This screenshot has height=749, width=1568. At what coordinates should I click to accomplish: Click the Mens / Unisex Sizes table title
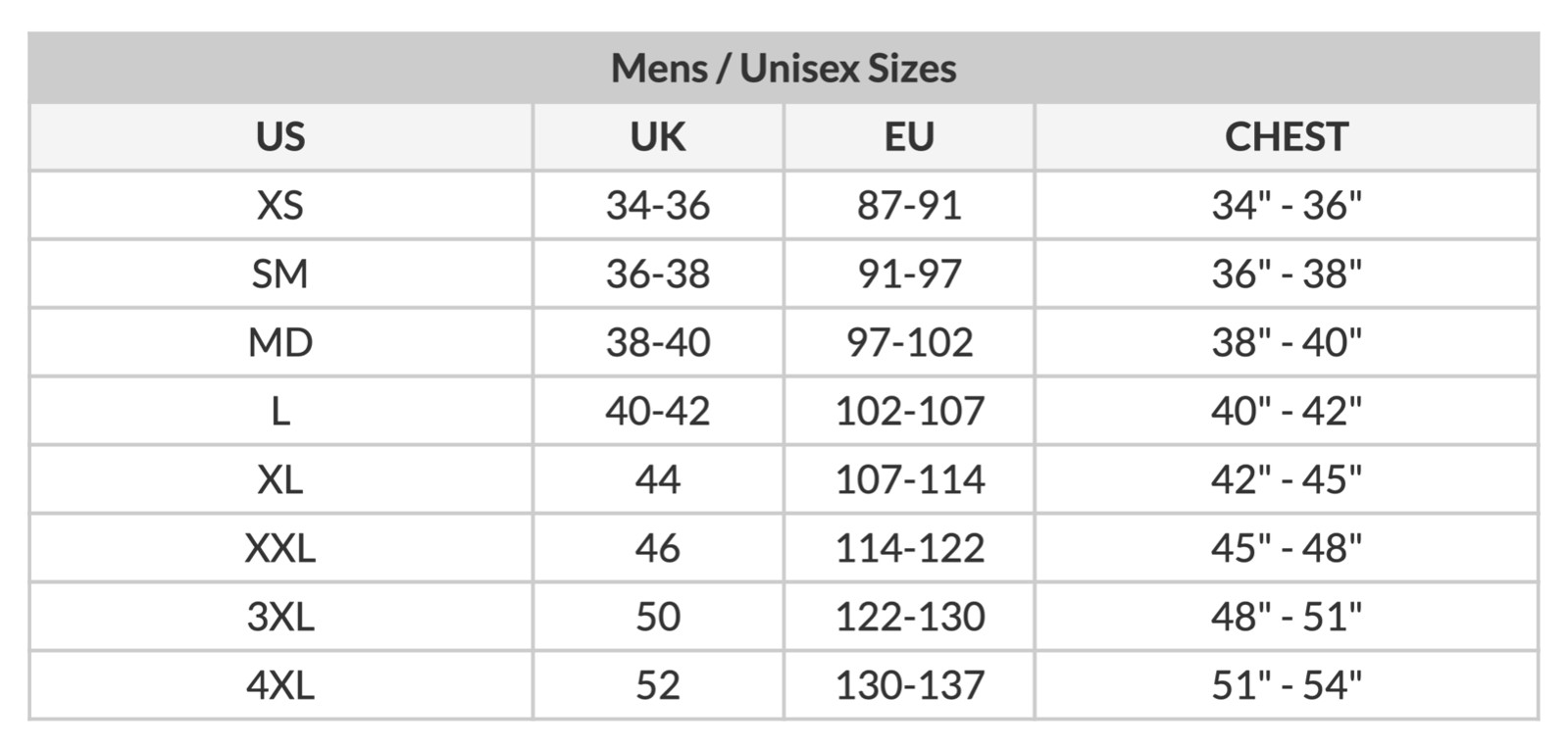coord(784,69)
